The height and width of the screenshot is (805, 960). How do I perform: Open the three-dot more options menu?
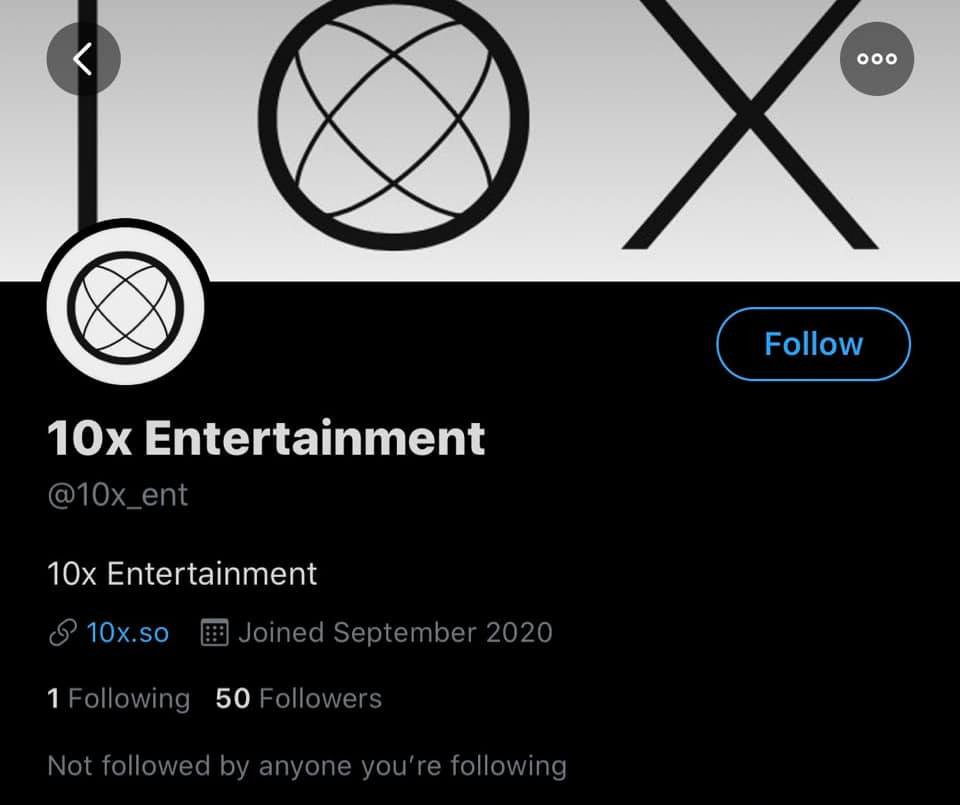(x=877, y=59)
